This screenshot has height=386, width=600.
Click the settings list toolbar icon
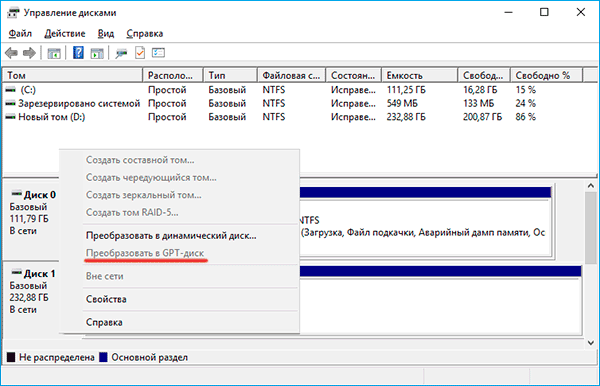click(x=158, y=53)
